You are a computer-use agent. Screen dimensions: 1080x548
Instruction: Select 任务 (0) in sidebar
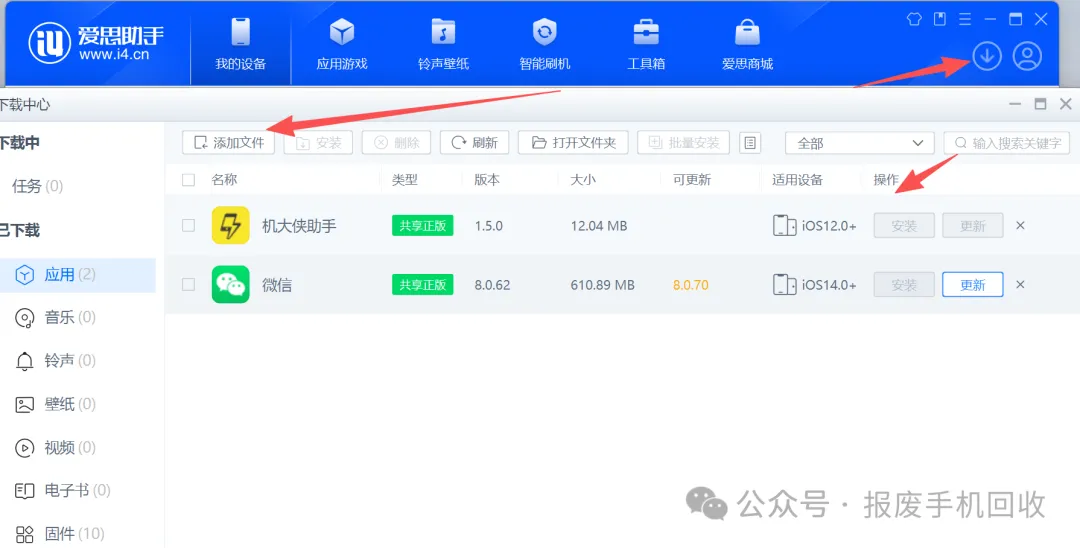[x=37, y=186]
